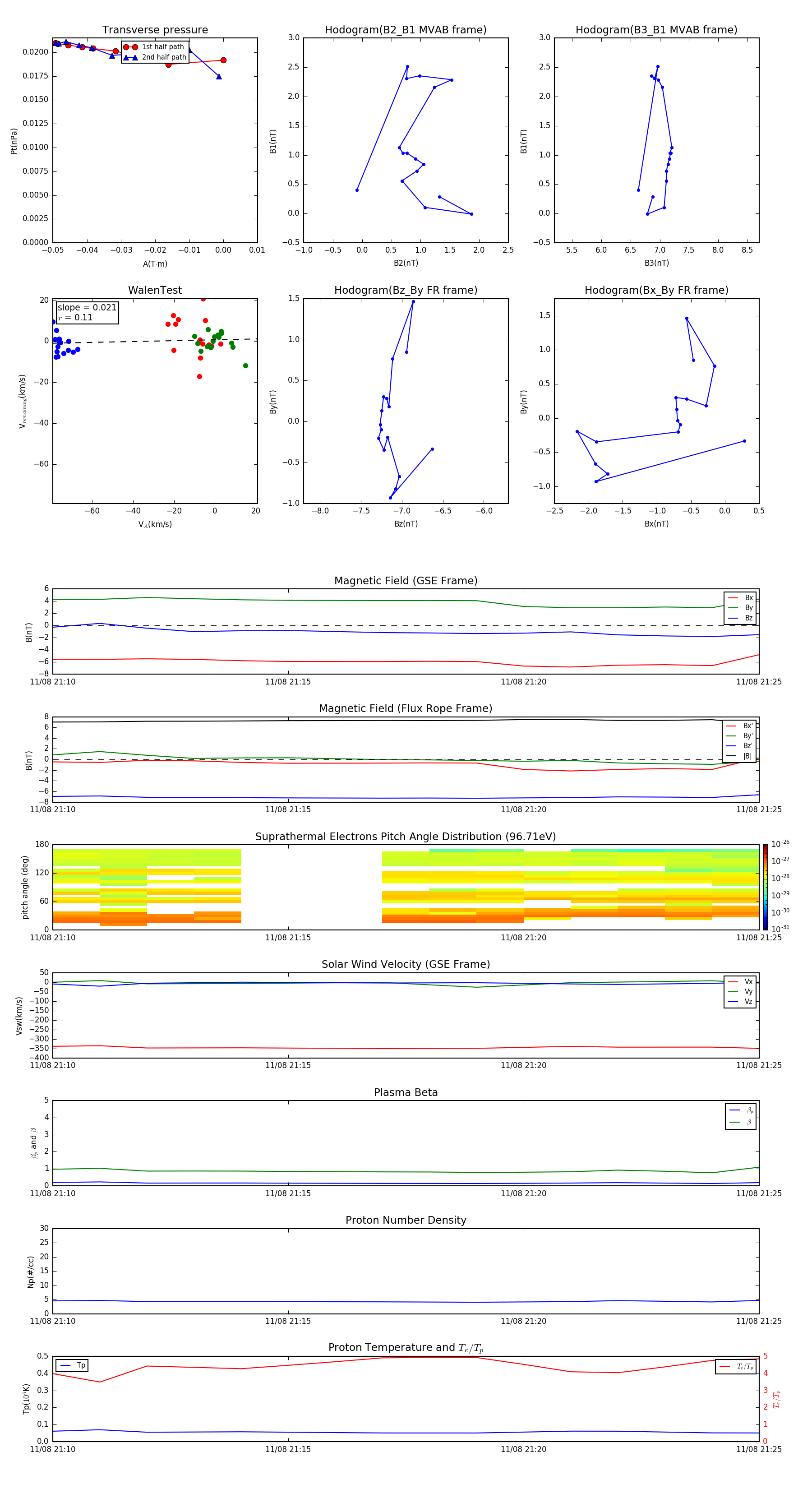Viewport: 812px width, 1489px height.
Task: Click the Tp legend in temperature plot
Action: [x=72, y=1365]
